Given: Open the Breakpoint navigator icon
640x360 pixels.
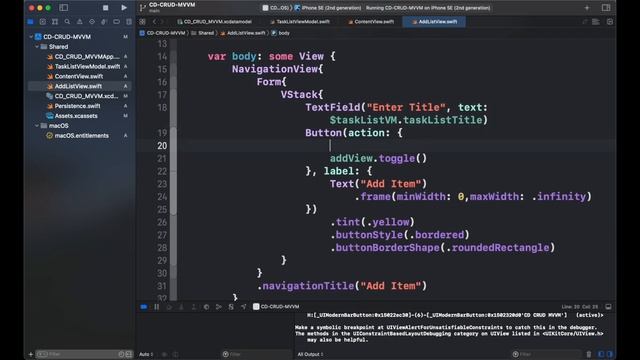Looking at the screenshot, I should pyautogui.click(x=116, y=22).
